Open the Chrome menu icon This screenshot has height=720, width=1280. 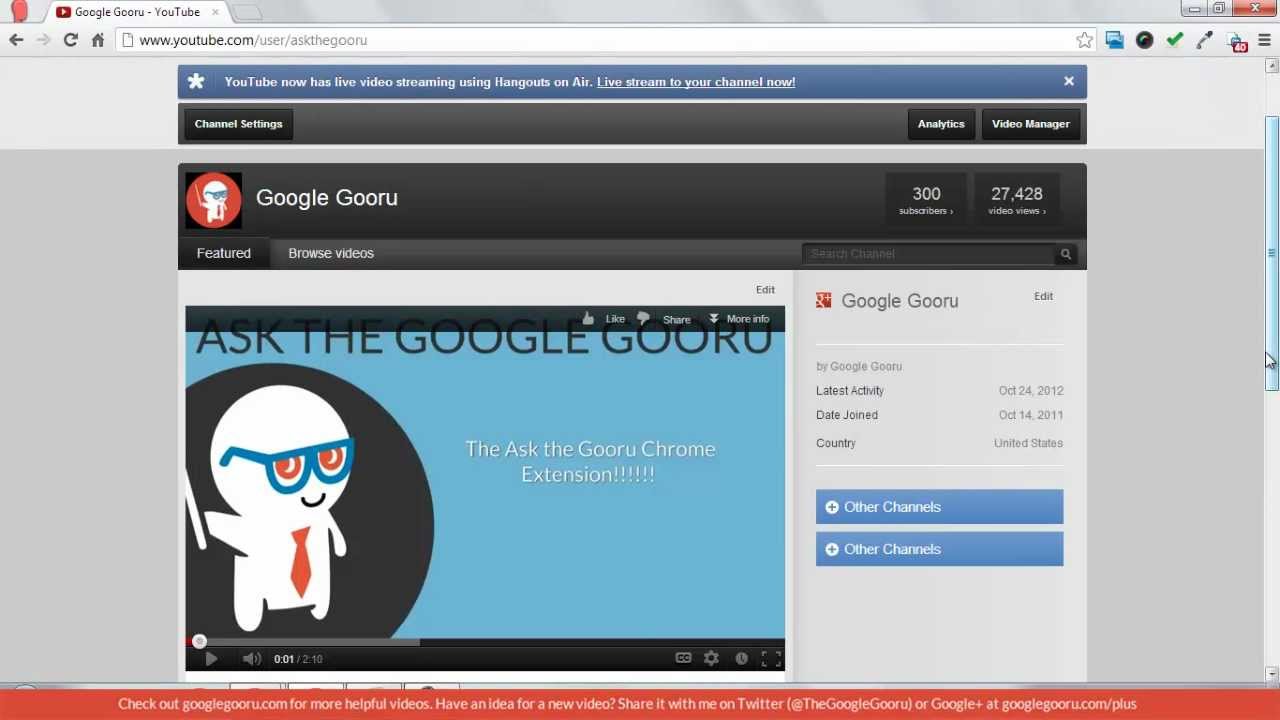1265,40
